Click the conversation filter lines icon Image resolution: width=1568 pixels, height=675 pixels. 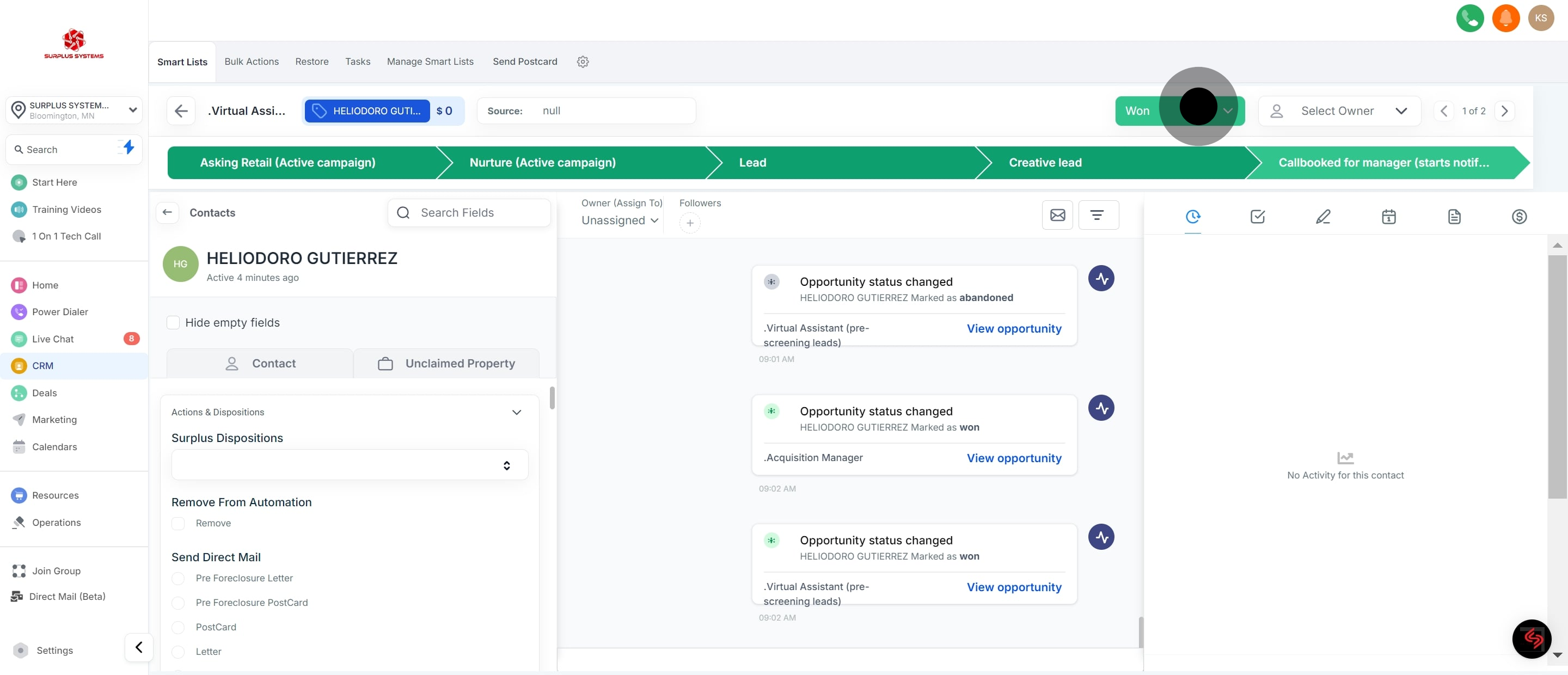pos(1097,215)
